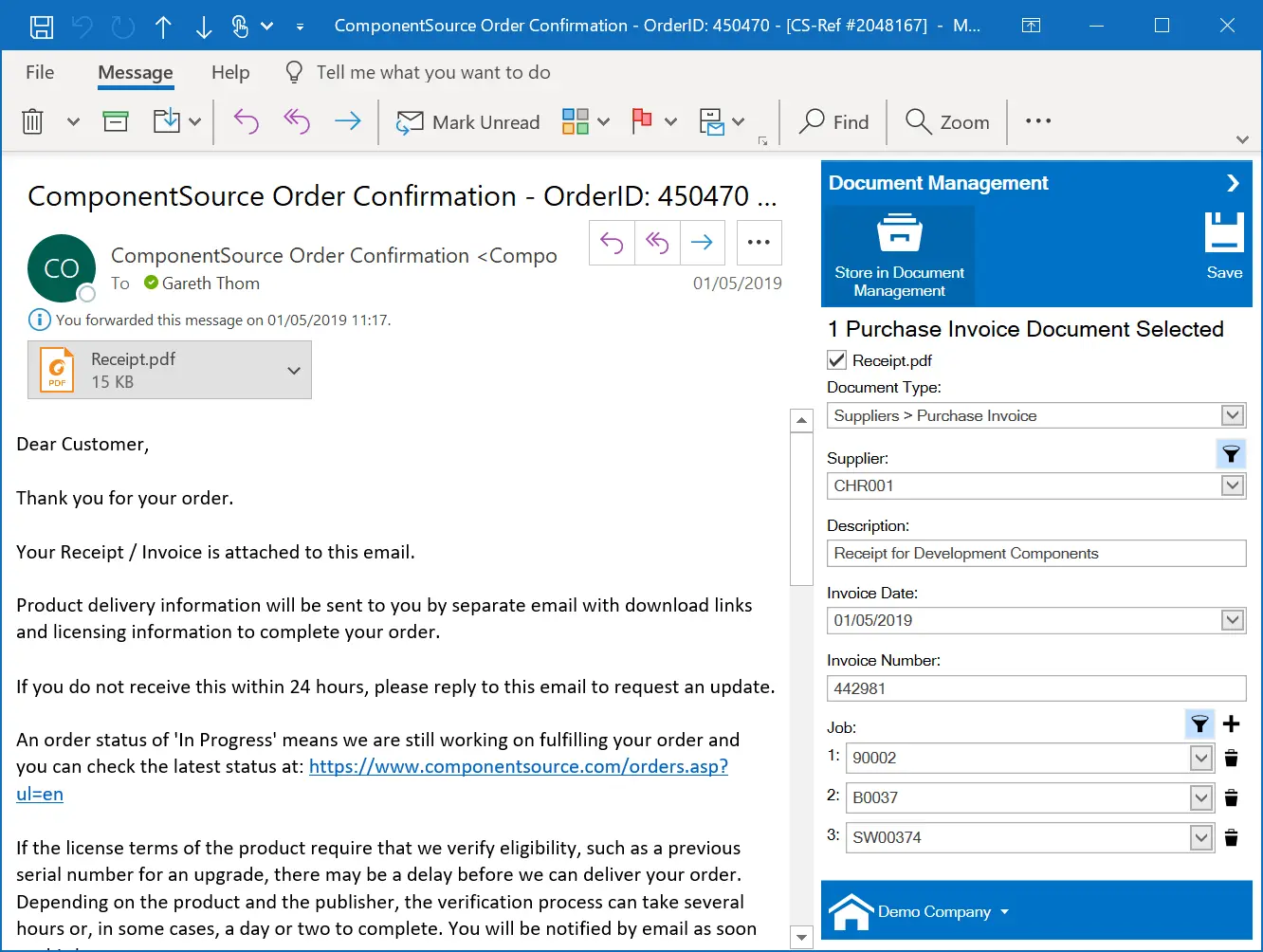
Task: Click the Delete email trash icon
Action: click(32, 121)
